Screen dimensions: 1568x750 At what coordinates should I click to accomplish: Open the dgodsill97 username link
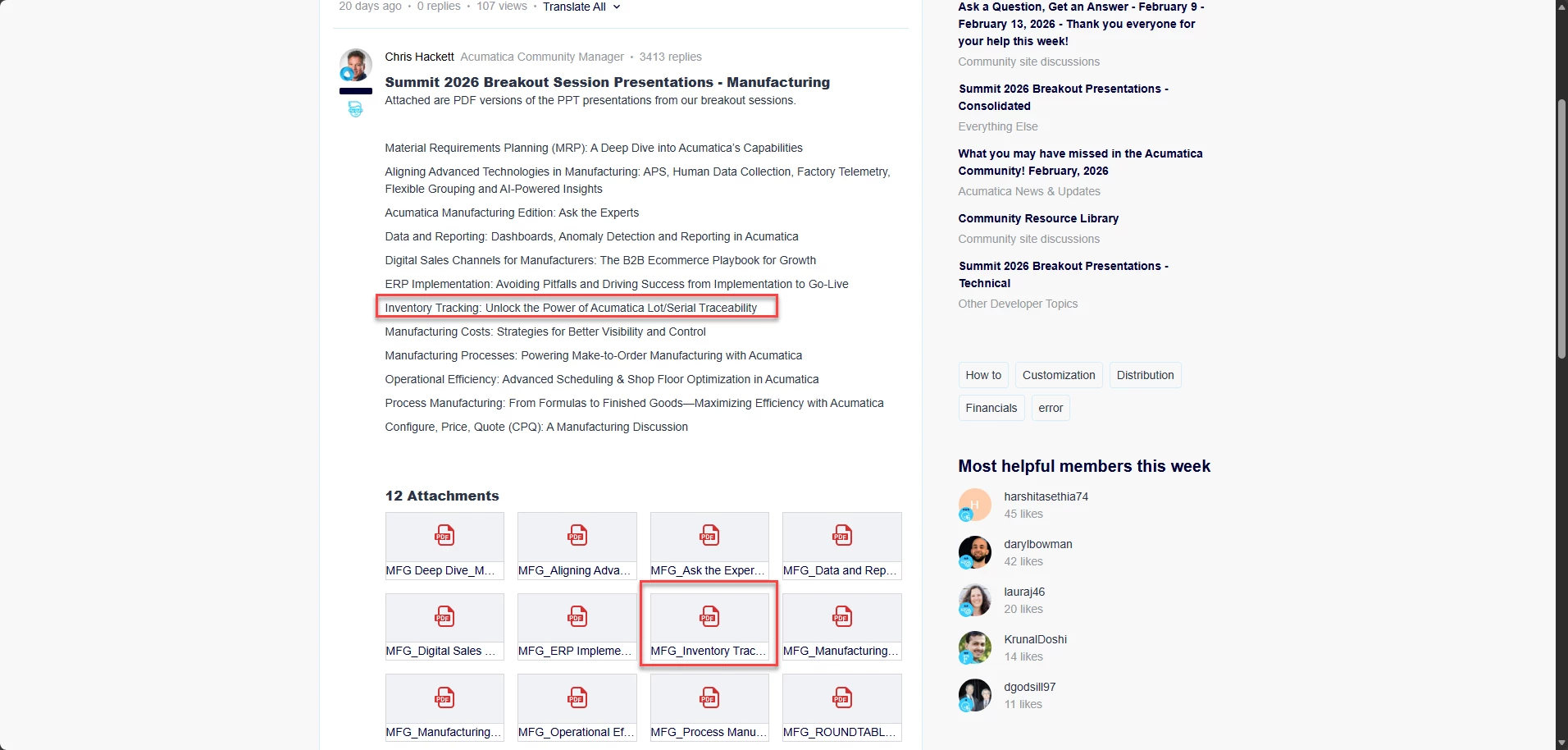point(1029,687)
